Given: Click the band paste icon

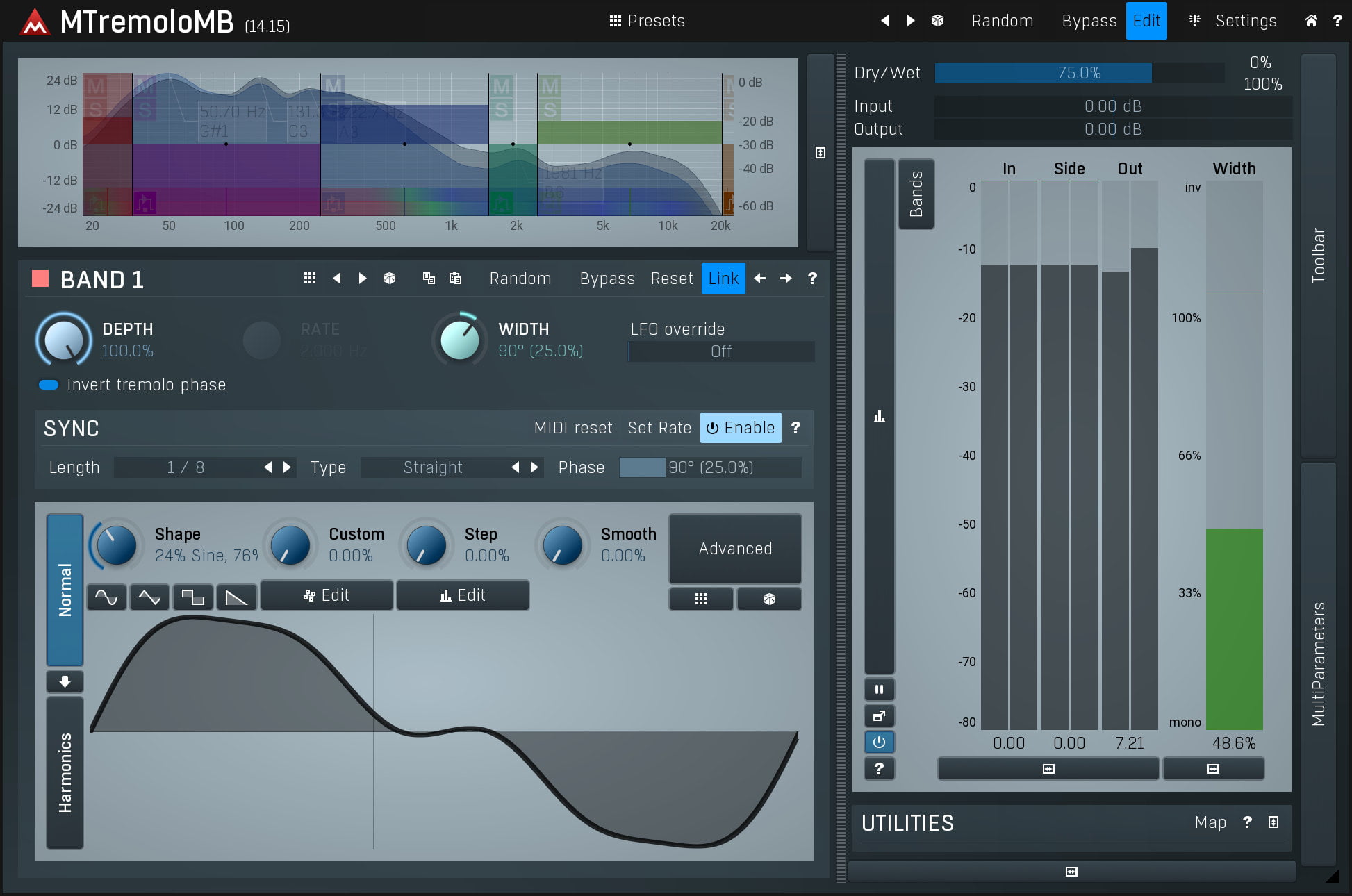Looking at the screenshot, I should click(x=455, y=279).
